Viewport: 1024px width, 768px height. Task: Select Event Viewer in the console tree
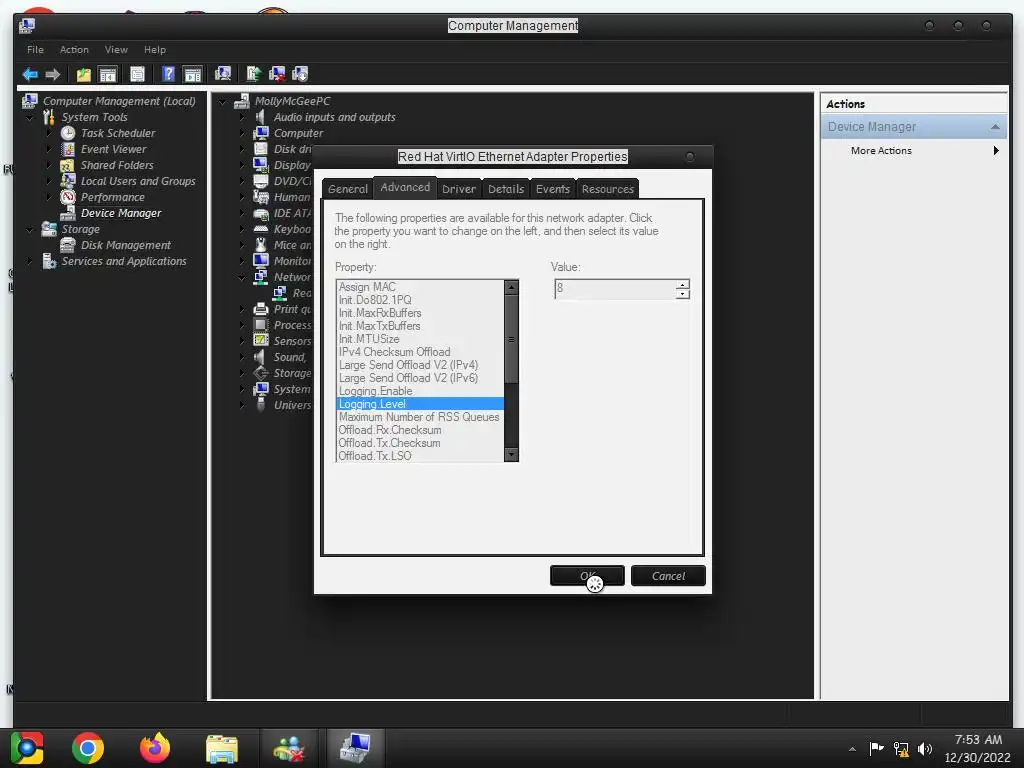(114, 149)
